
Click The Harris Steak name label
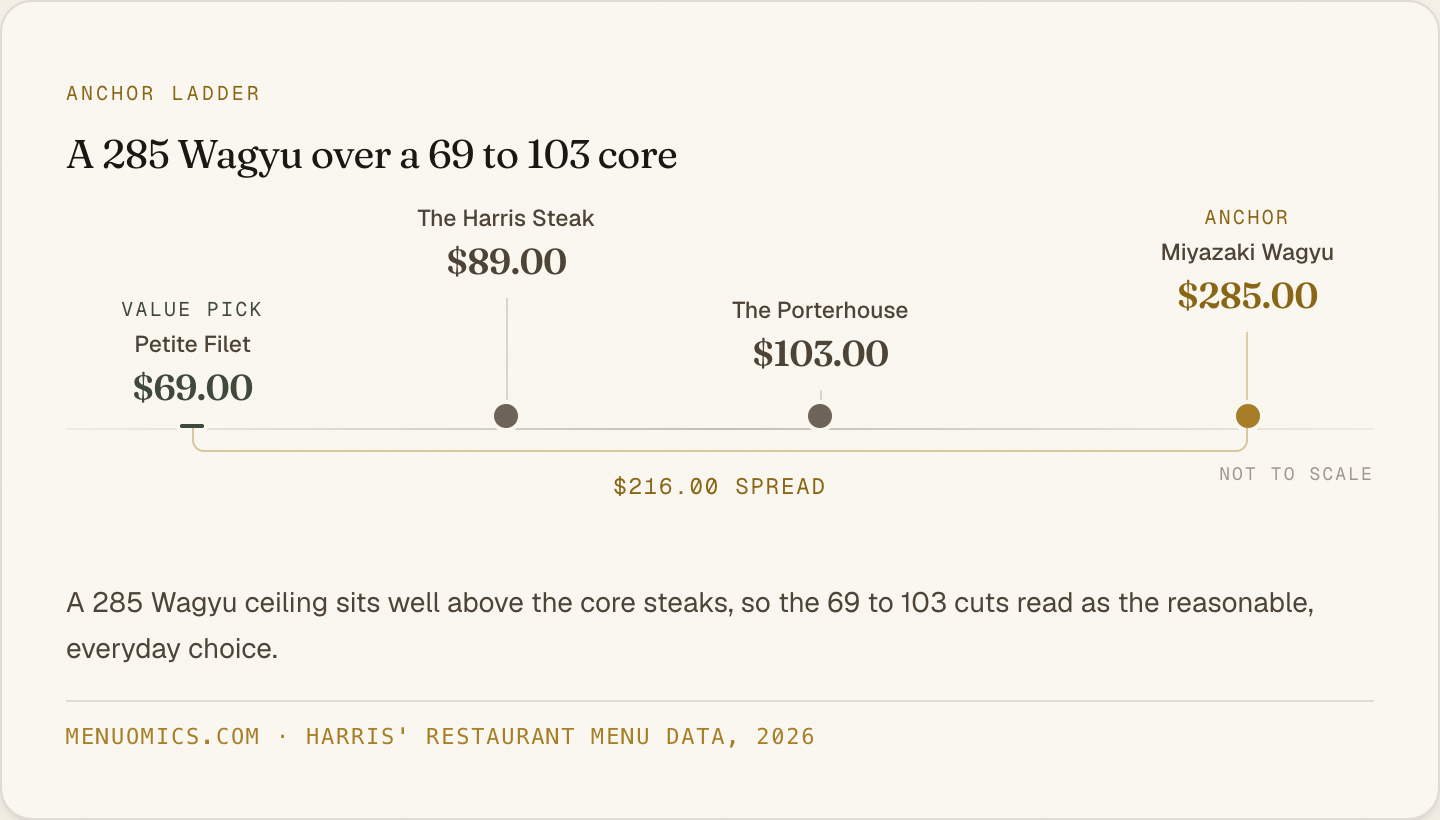(x=506, y=218)
